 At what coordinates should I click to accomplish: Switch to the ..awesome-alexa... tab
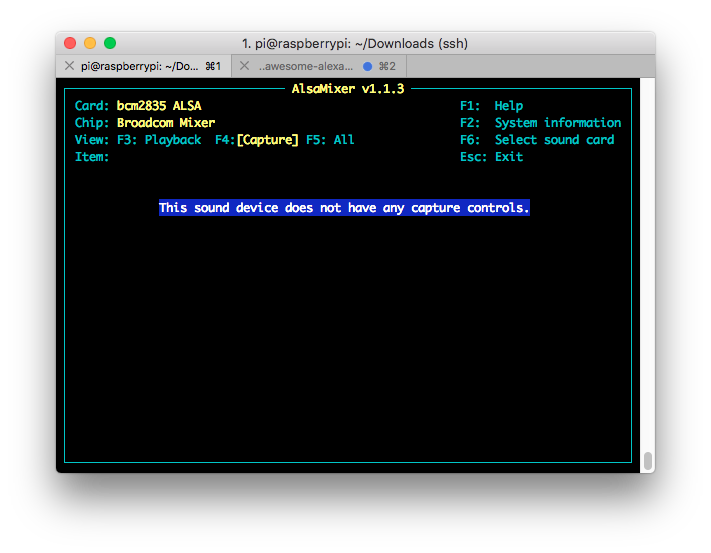click(x=319, y=66)
